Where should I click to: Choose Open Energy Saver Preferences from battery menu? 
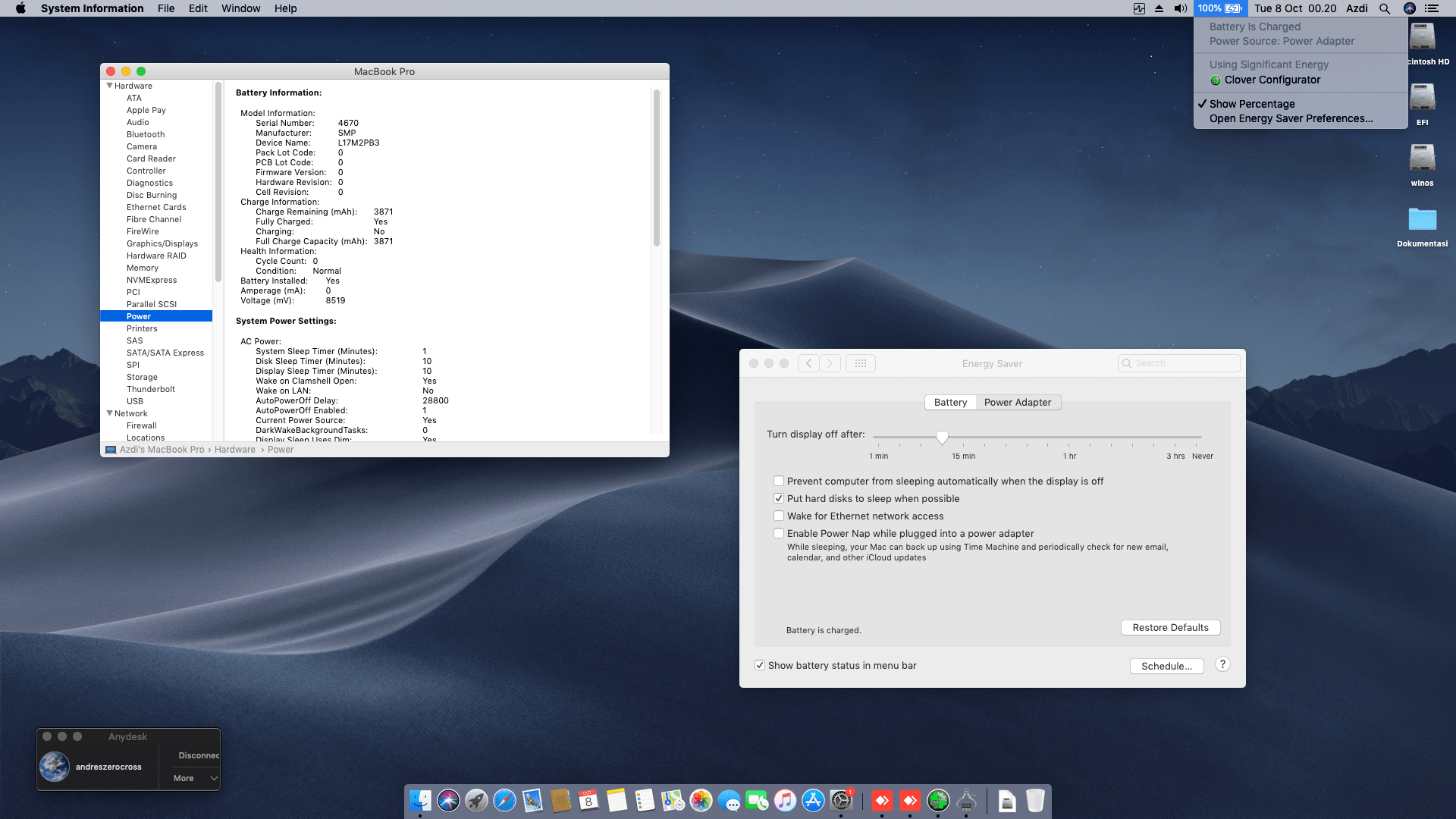(x=1291, y=118)
